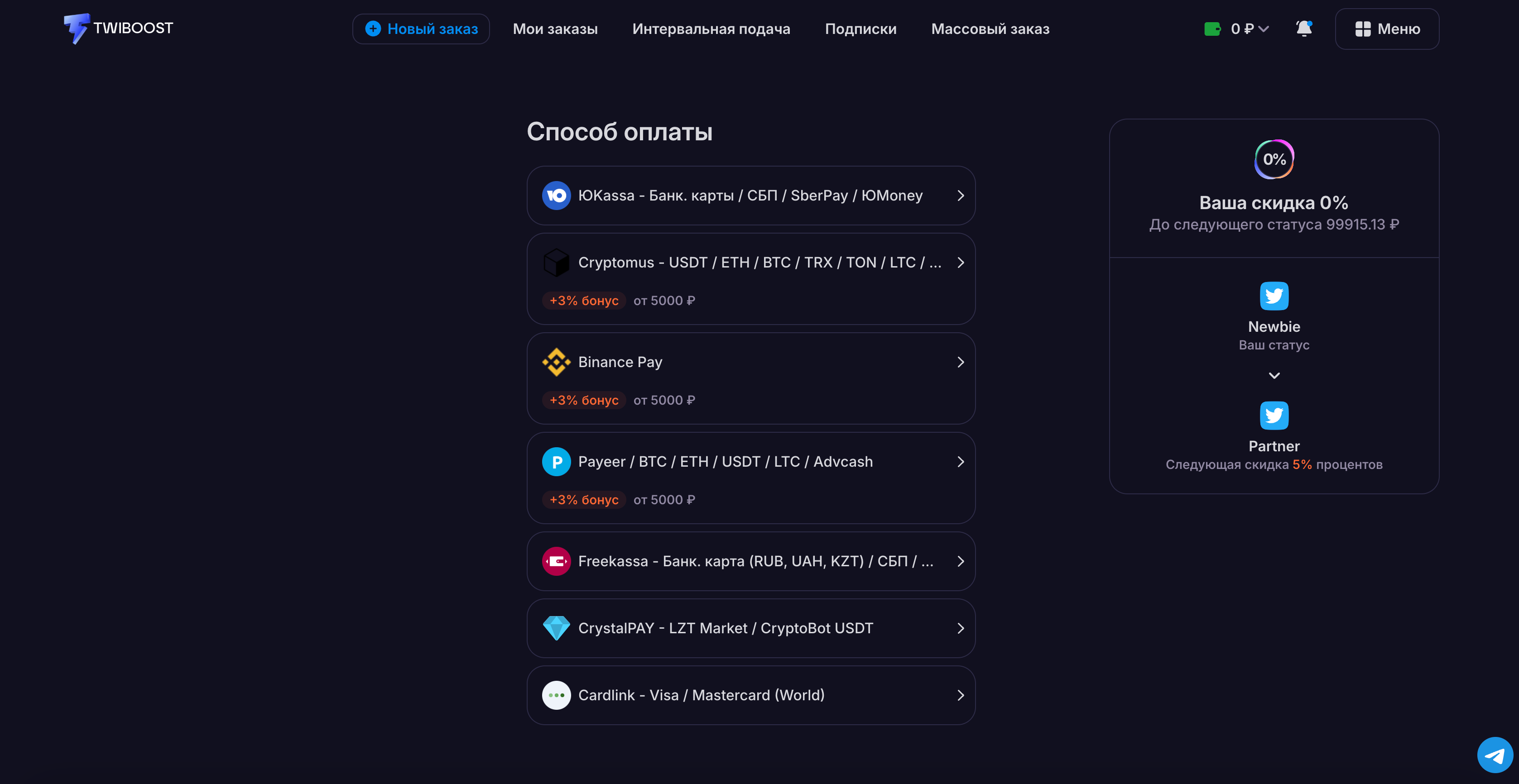Viewport: 1519px width, 784px height.
Task: Click the Ваша скидка 0% text
Action: [1274, 203]
